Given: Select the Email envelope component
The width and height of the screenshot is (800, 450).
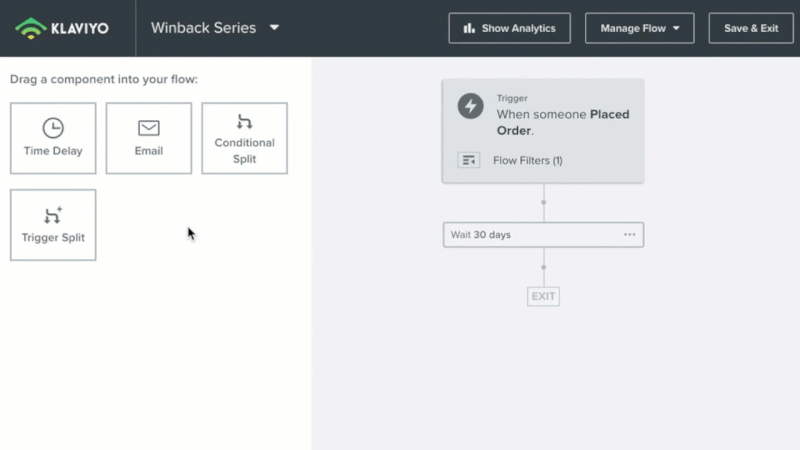Looking at the screenshot, I should pos(149,138).
